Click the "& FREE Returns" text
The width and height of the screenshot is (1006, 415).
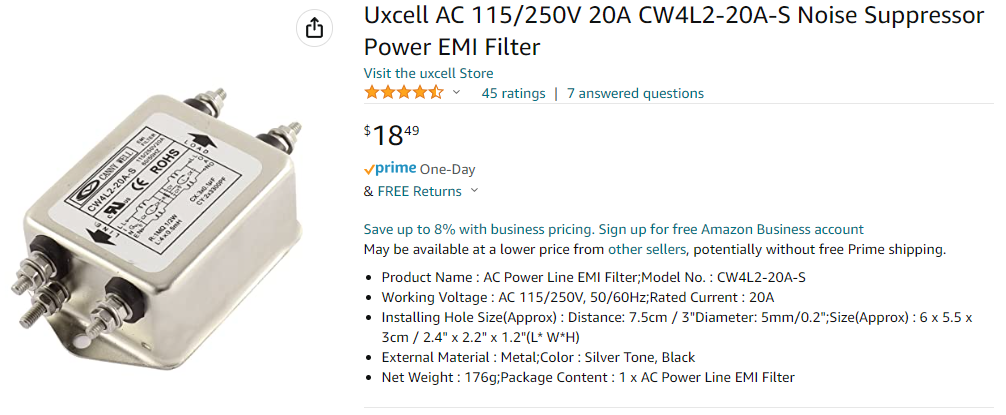[x=412, y=191]
